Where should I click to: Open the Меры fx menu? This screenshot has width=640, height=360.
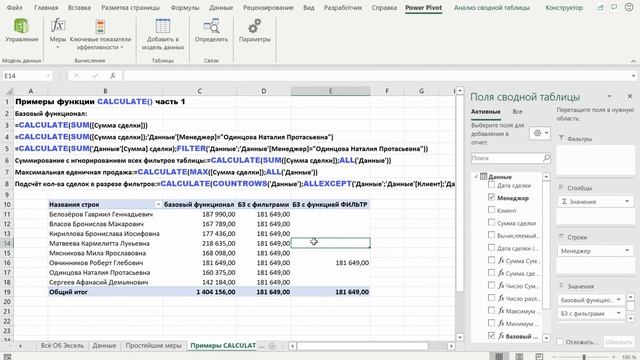tap(58, 33)
